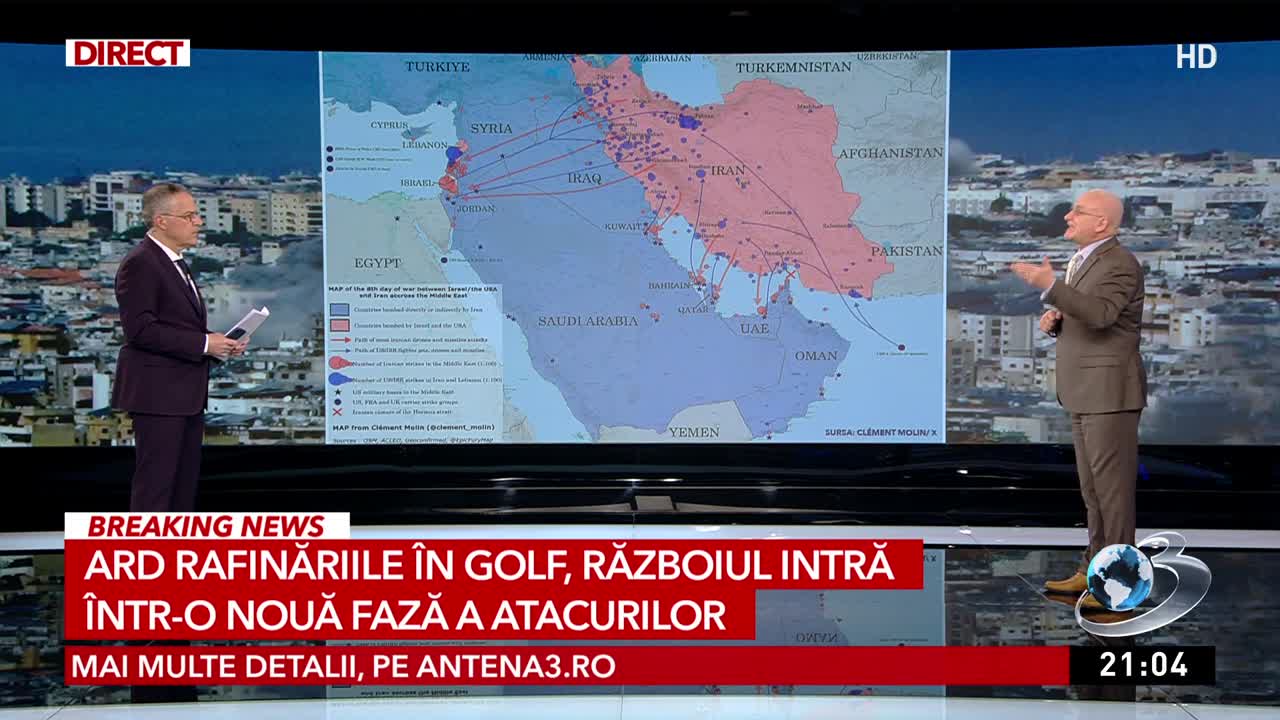
Task: Click the 21:04 clock display
Action: [1143, 665]
